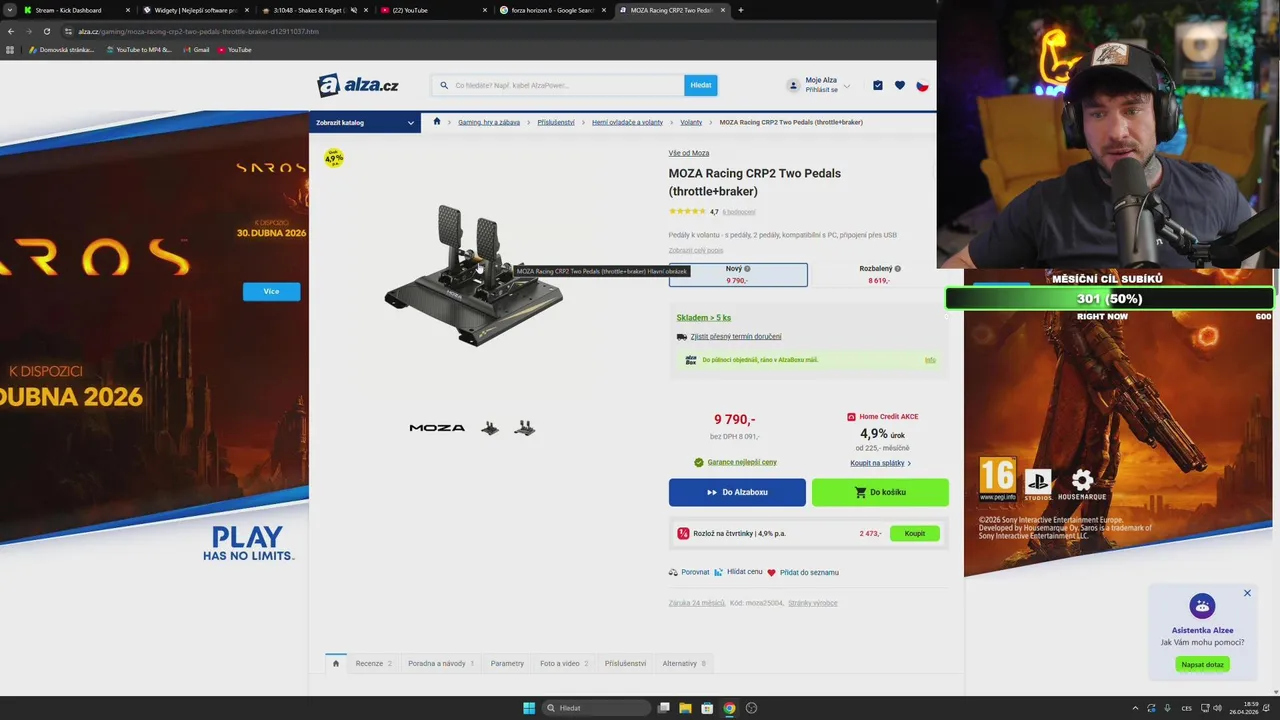The image size is (1280, 720).
Task: Click main product image of pedals
Action: 474,275
